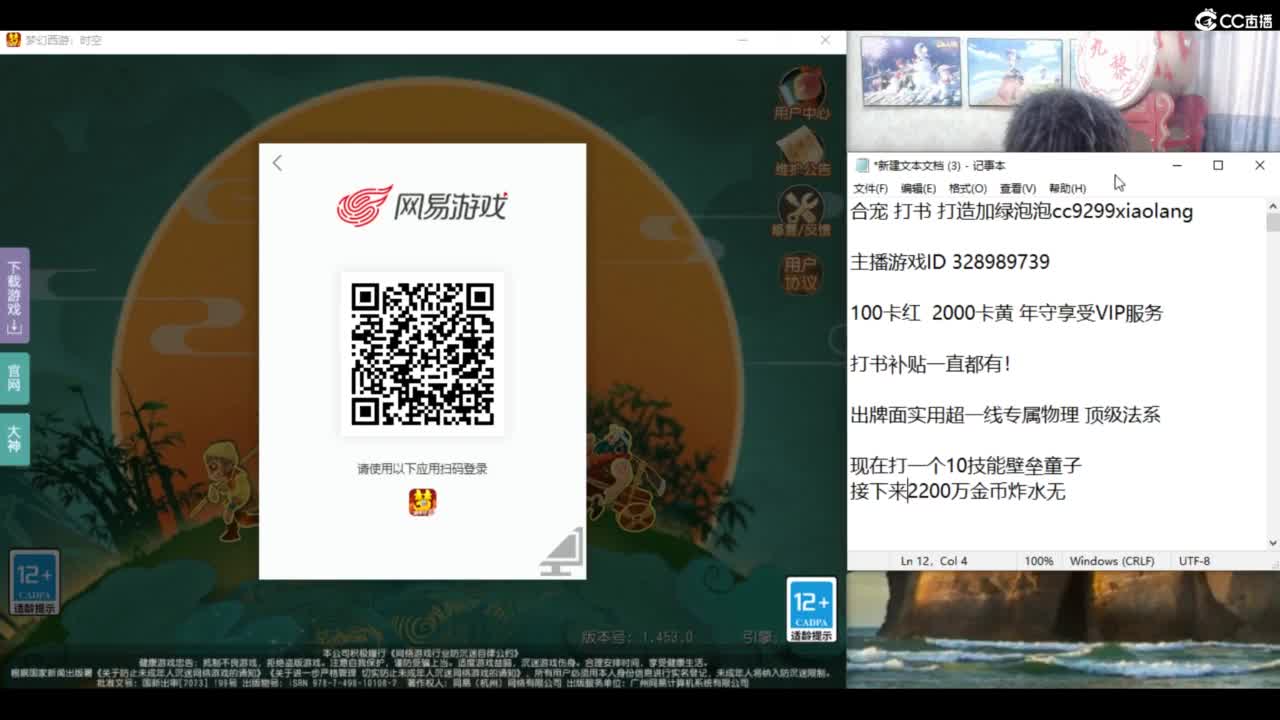The height and width of the screenshot is (720, 1280).
Task: Click the line '打书补贴一直都有!'
Action: click(x=930, y=364)
